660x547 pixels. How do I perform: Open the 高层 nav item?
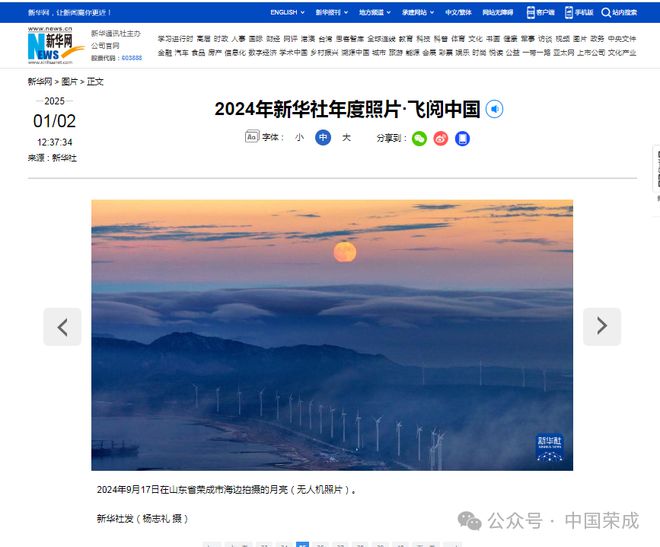(x=203, y=39)
